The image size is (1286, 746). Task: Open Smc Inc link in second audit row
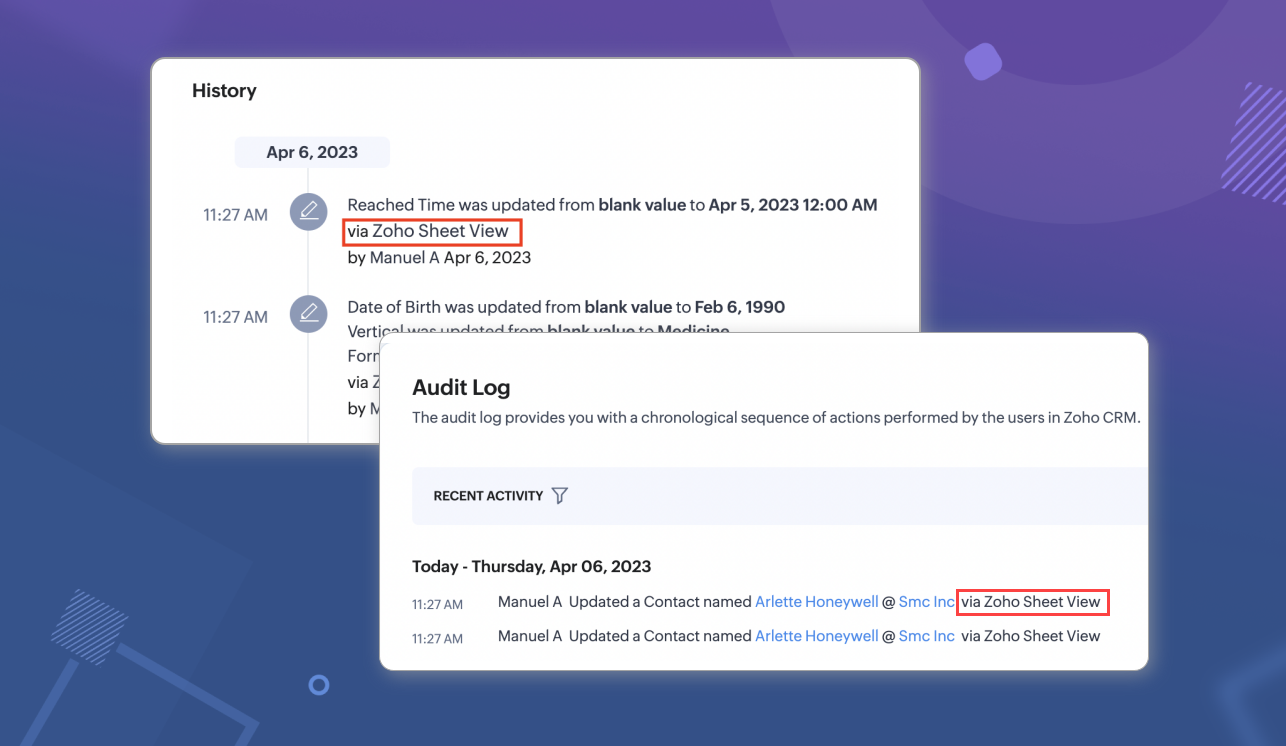[x=927, y=636]
